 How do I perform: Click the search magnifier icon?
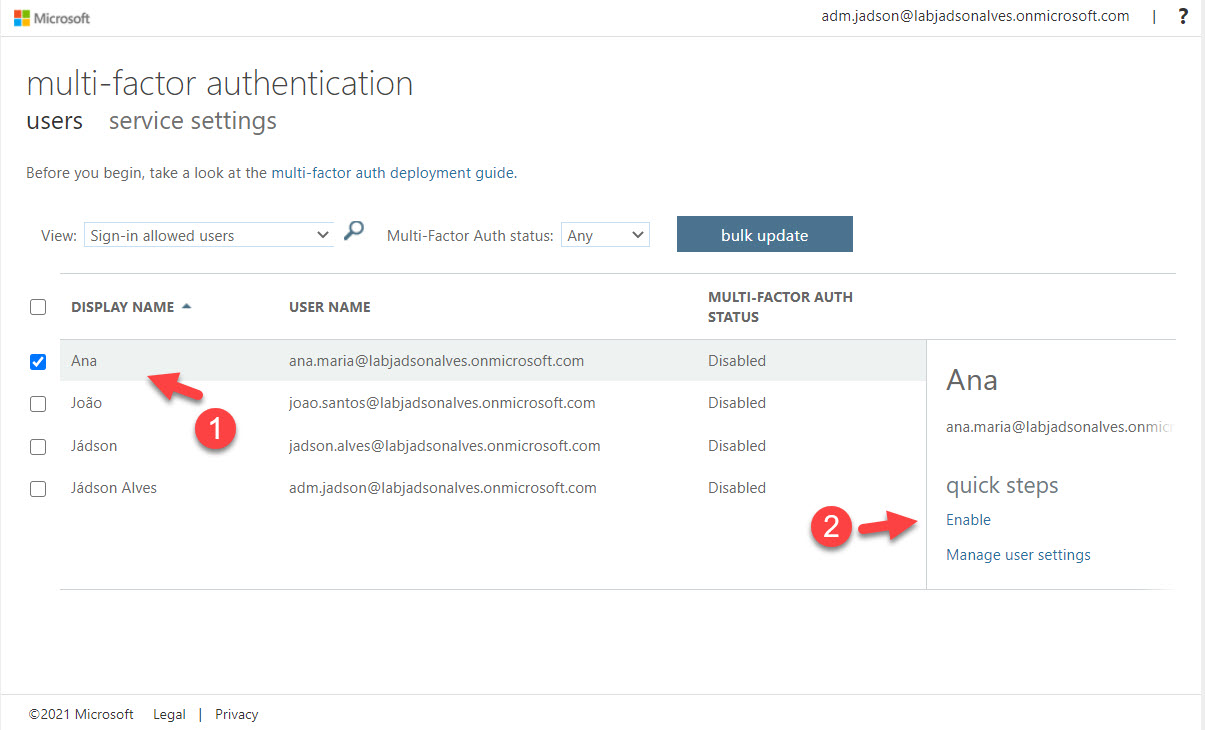(353, 232)
